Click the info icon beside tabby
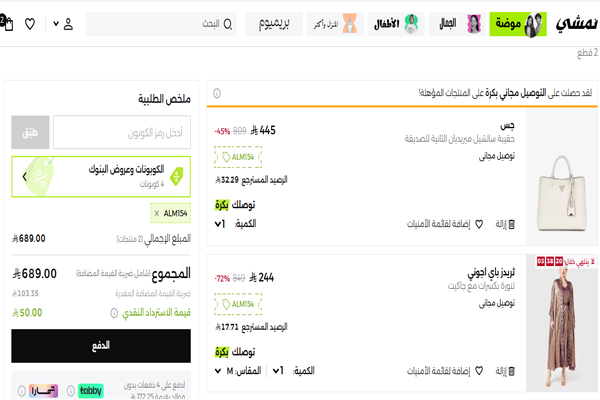The image size is (600, 400). (70, 391)
